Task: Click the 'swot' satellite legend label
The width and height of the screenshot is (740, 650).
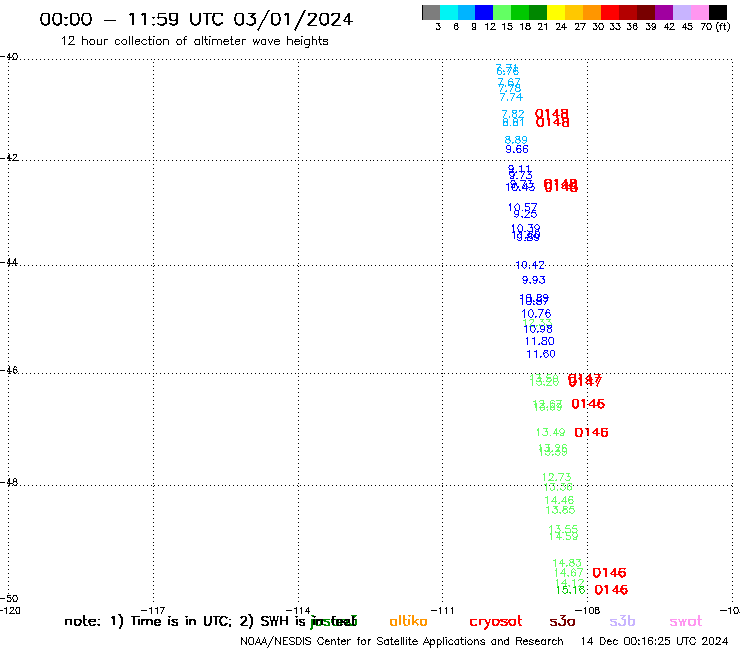Action: [686, 622]
